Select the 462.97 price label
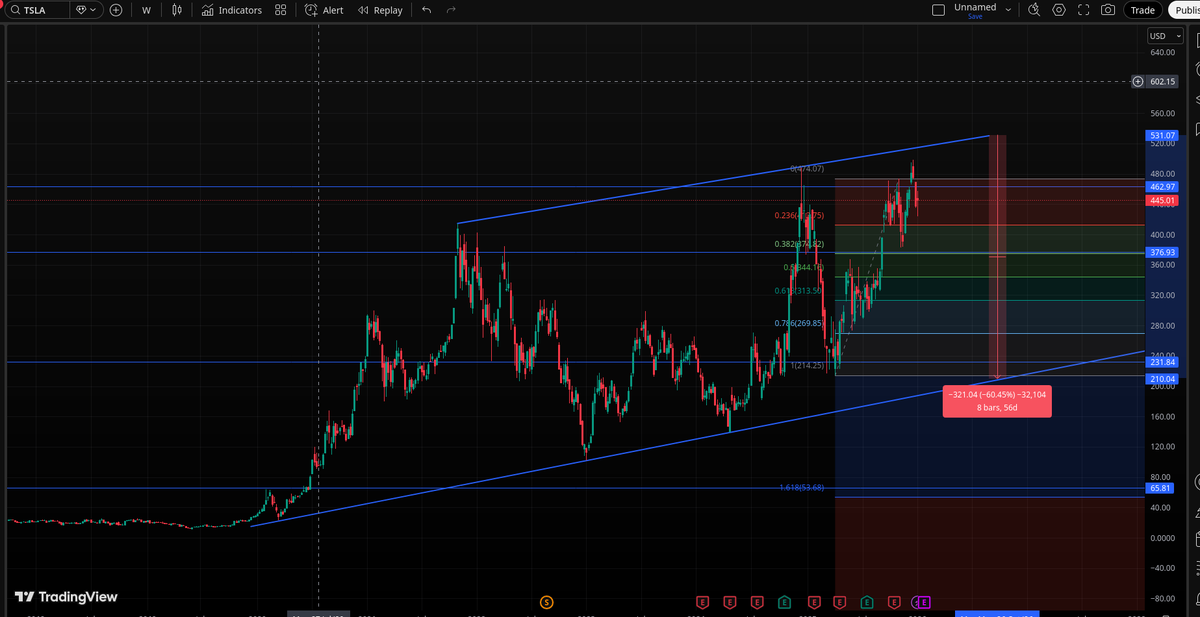 1163,187
